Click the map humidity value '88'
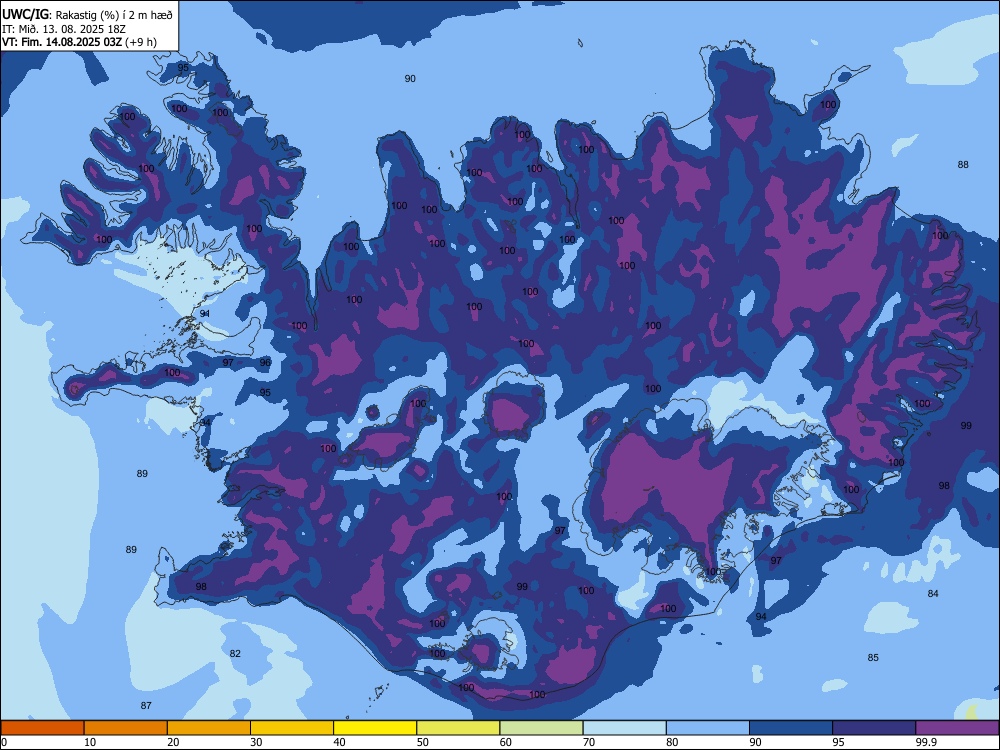 pos(963,165)
